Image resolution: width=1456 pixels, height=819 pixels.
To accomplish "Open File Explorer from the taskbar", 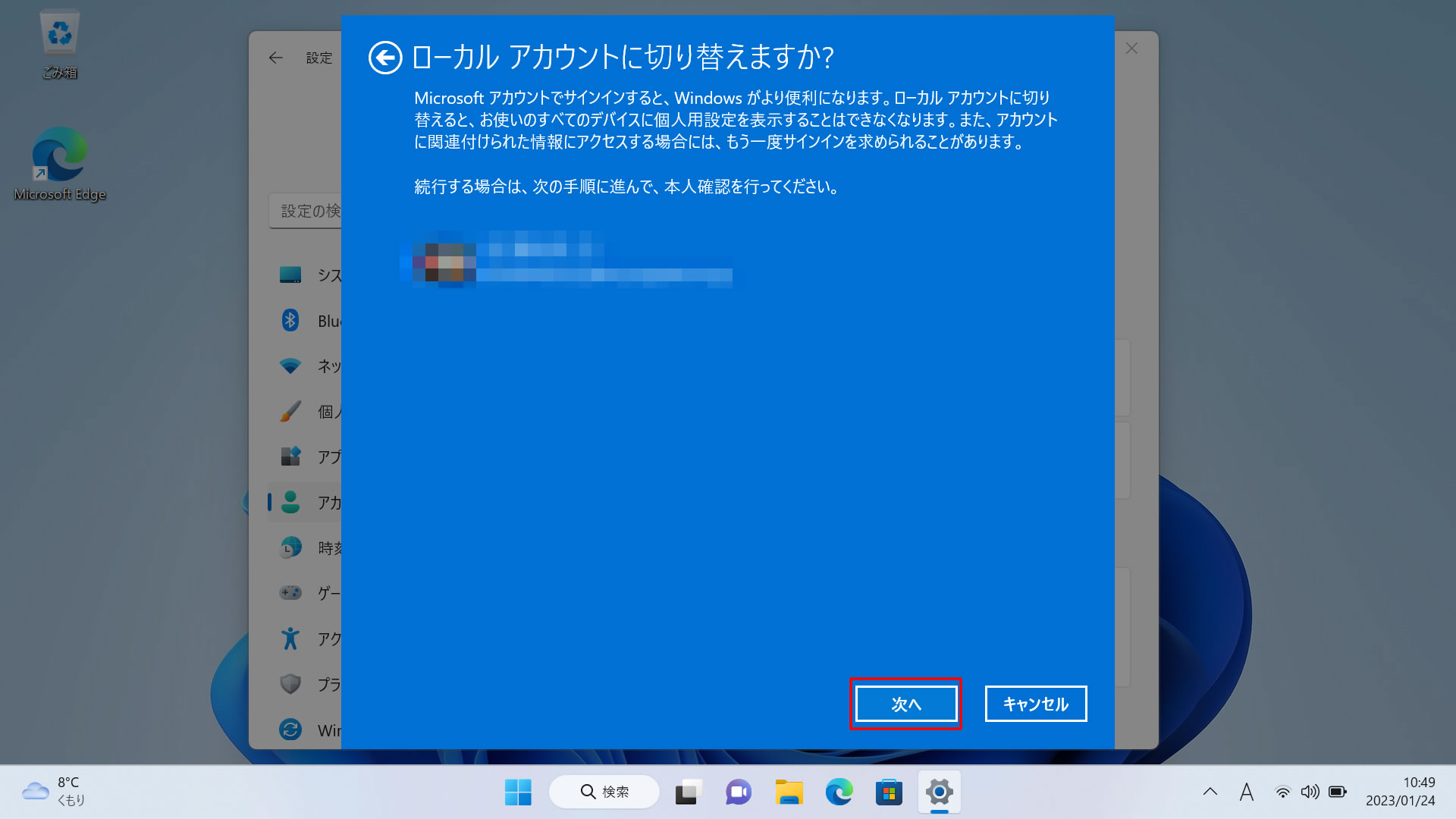I will (x=789, y=792).
